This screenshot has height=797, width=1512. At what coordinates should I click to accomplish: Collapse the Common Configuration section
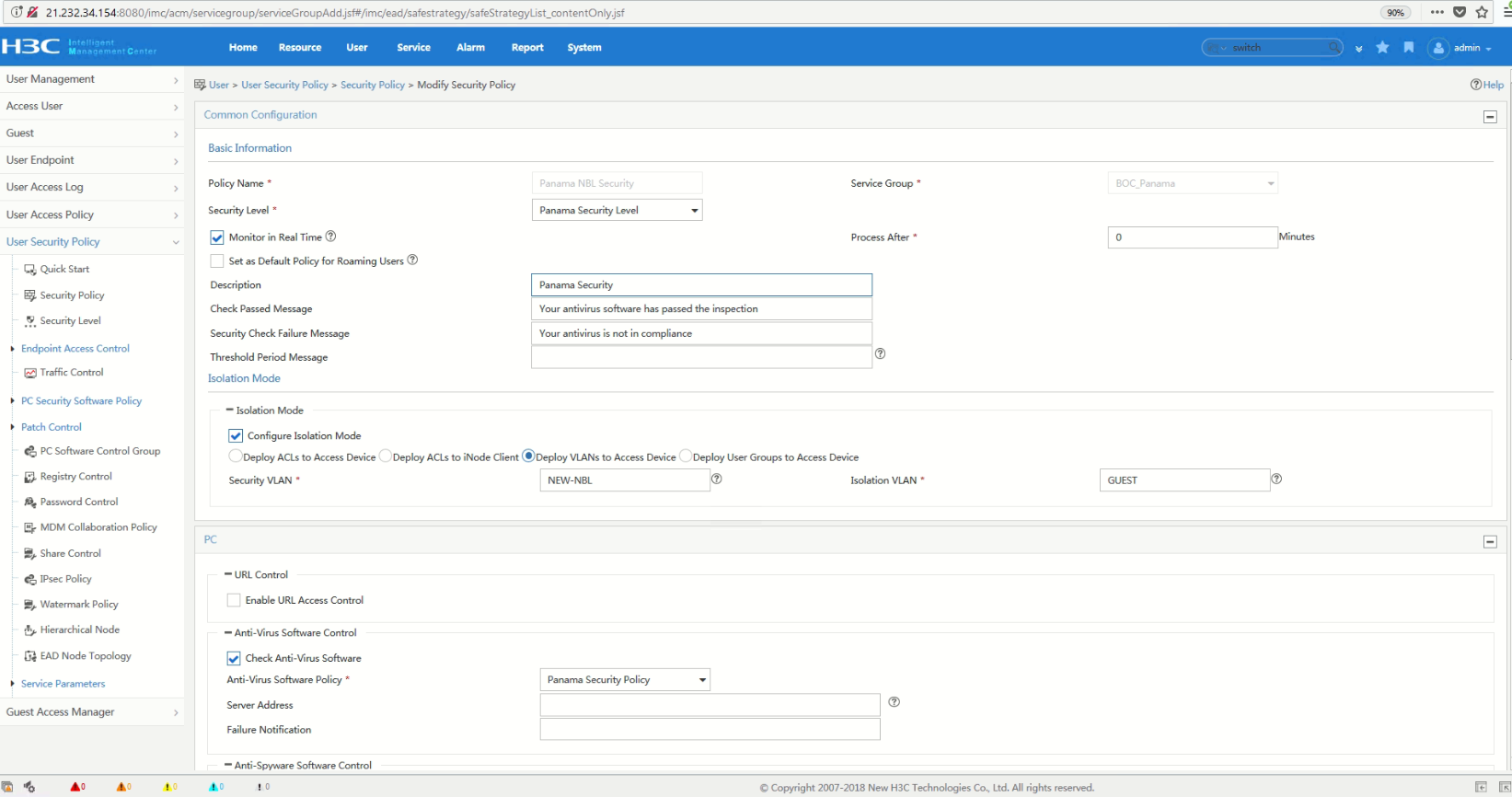pyautogui.click(x=1490, y=117)
